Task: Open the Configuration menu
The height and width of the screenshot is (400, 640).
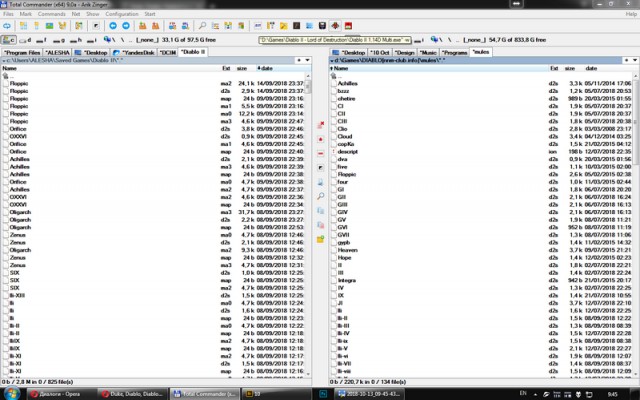Action: coord(122,14)
